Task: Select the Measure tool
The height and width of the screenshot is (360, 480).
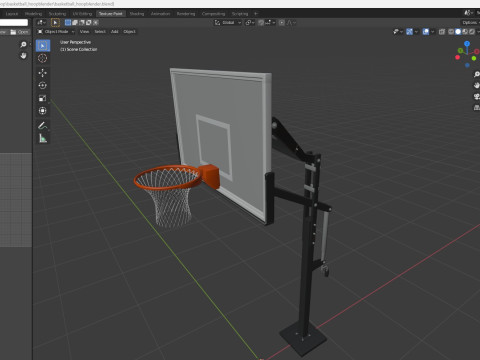Action: click(x=43, y=138)
